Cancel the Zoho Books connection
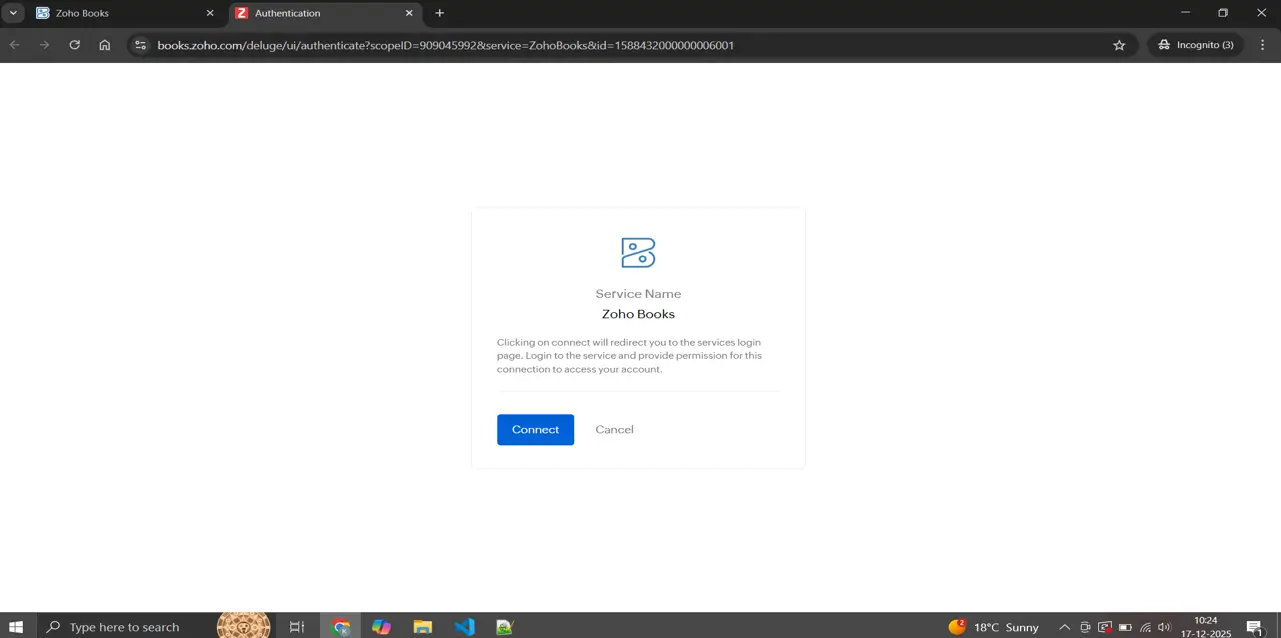This screenshot has width=1281, height=638. pyautogui.click(x=614, y=429)
